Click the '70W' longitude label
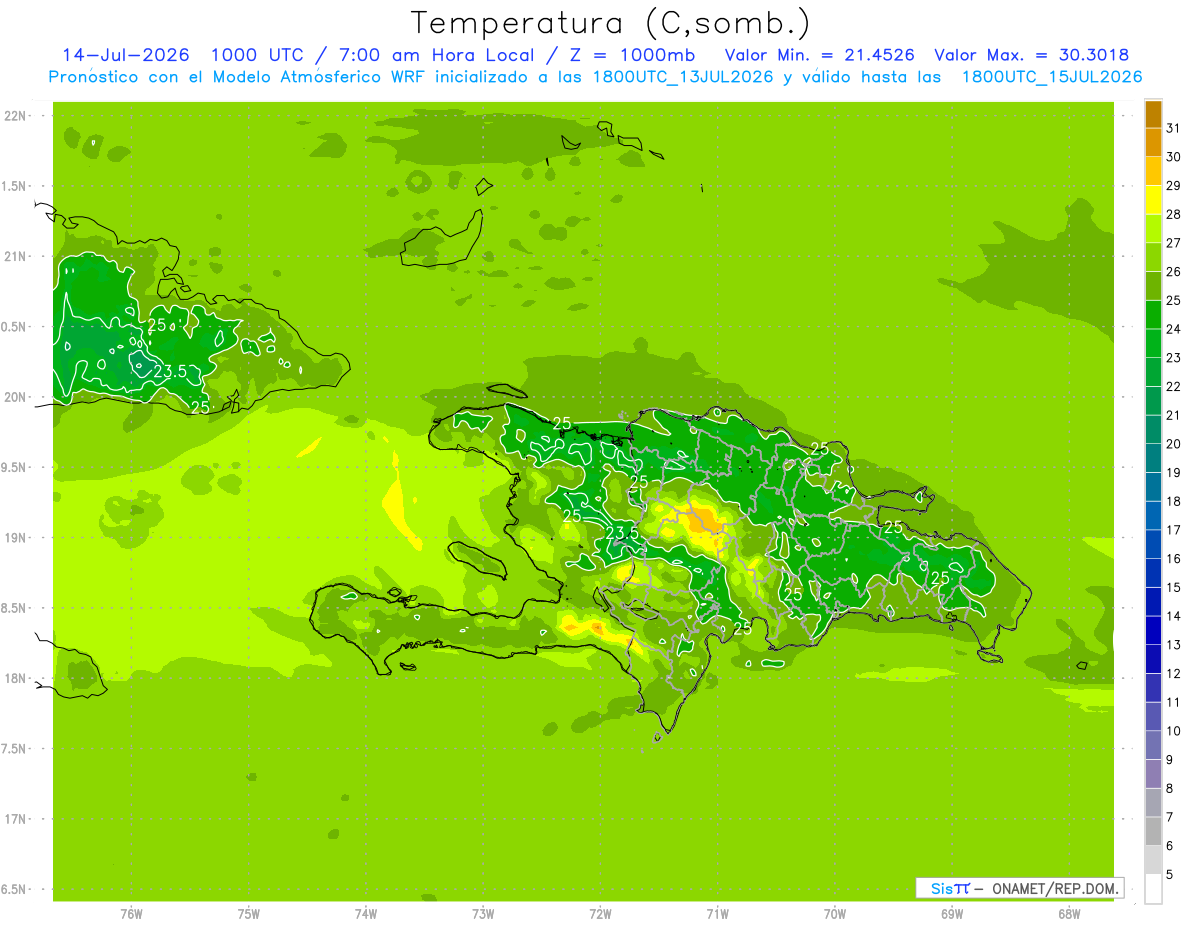Screen dimensions: 1200x927 click(x=834, y=914)
